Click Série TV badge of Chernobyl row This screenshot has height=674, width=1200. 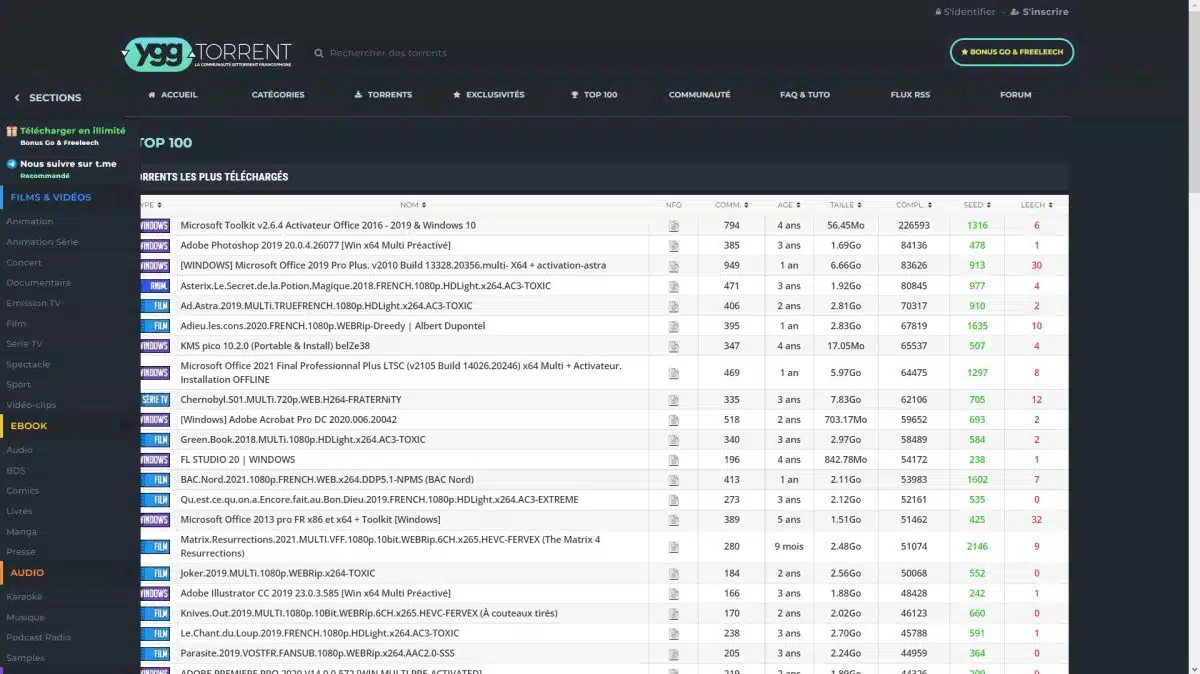pyautogui.click(x=155, y=400)
